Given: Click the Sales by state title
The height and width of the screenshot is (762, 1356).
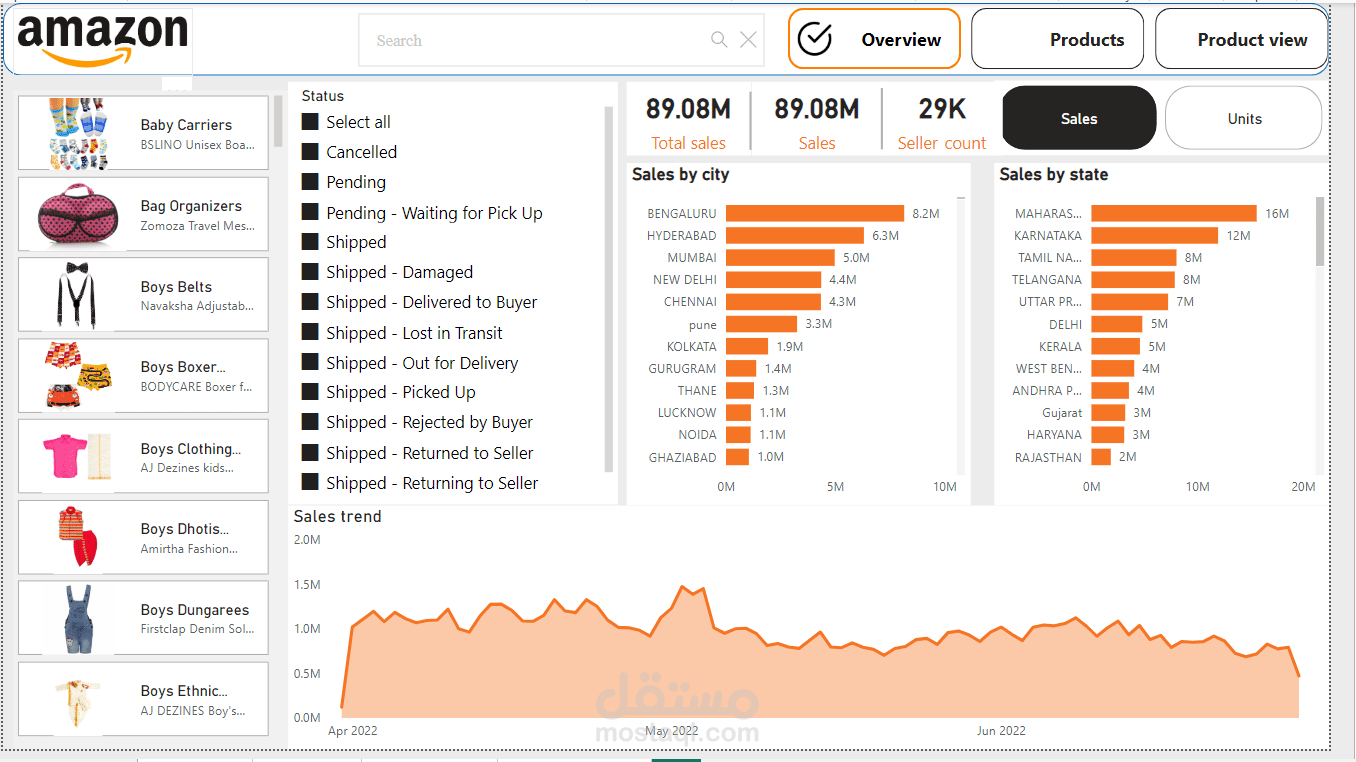Looking at the screenshot, I should [x=1053, y=174].
